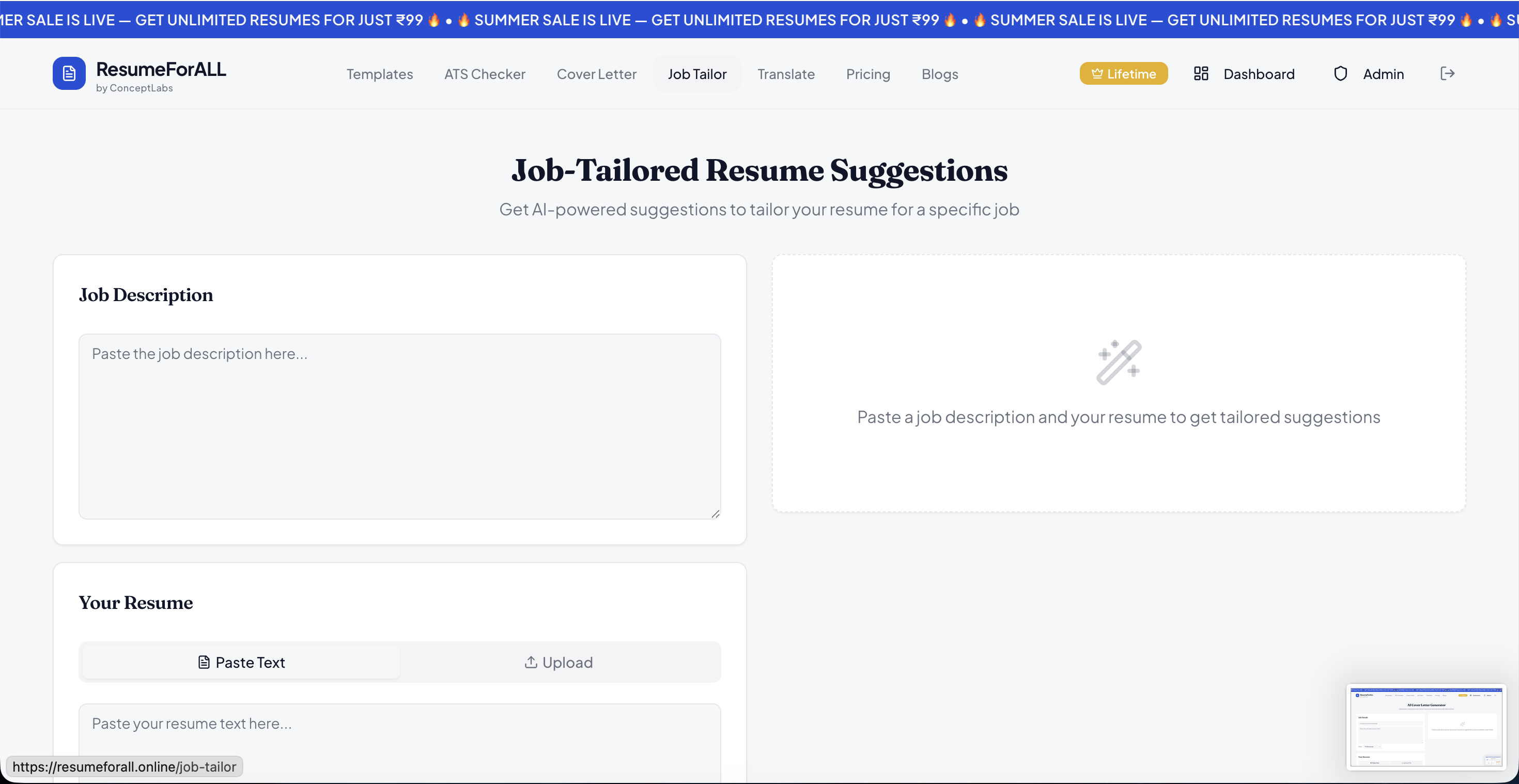Click the Lifetime upgrade button
The image size is (1519, 784).
pyautogui.click(x=1123, y=73)
